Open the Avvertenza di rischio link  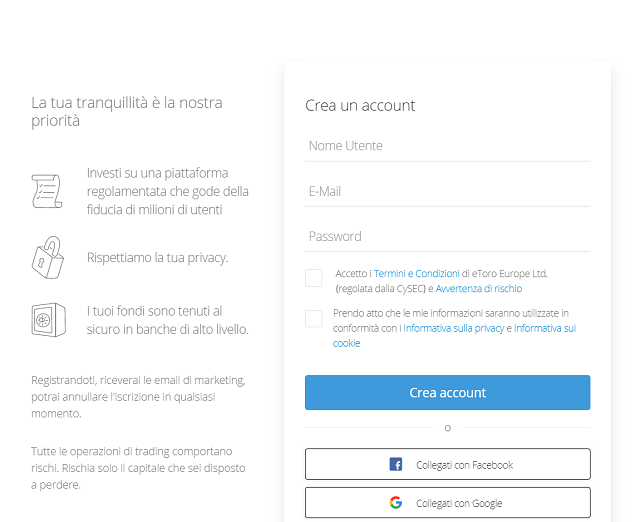pos(478,289)
